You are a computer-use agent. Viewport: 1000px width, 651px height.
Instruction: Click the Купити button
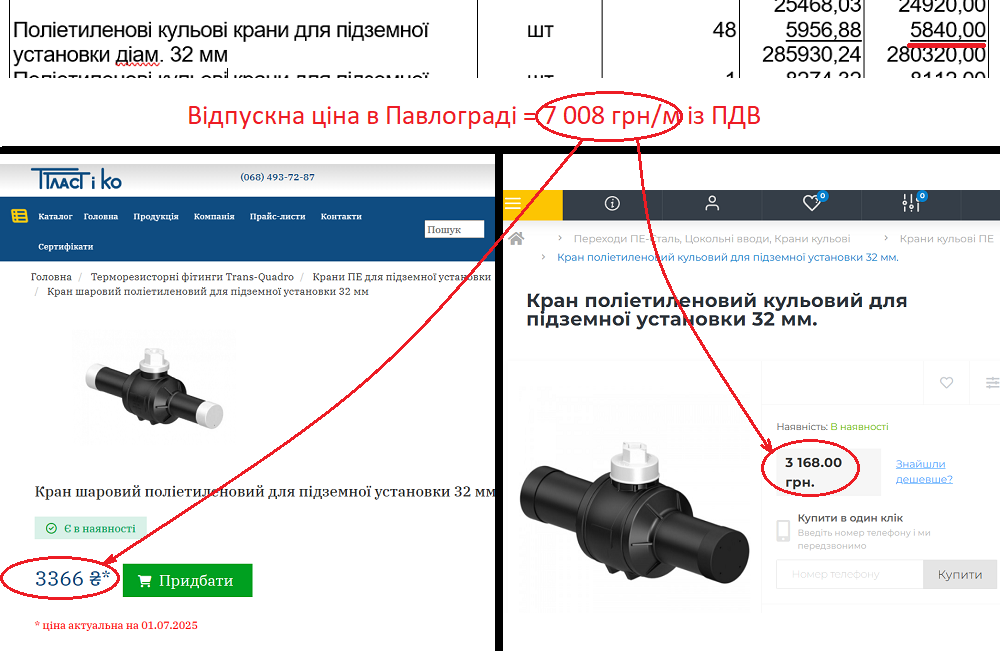click(x=960, y=574)
